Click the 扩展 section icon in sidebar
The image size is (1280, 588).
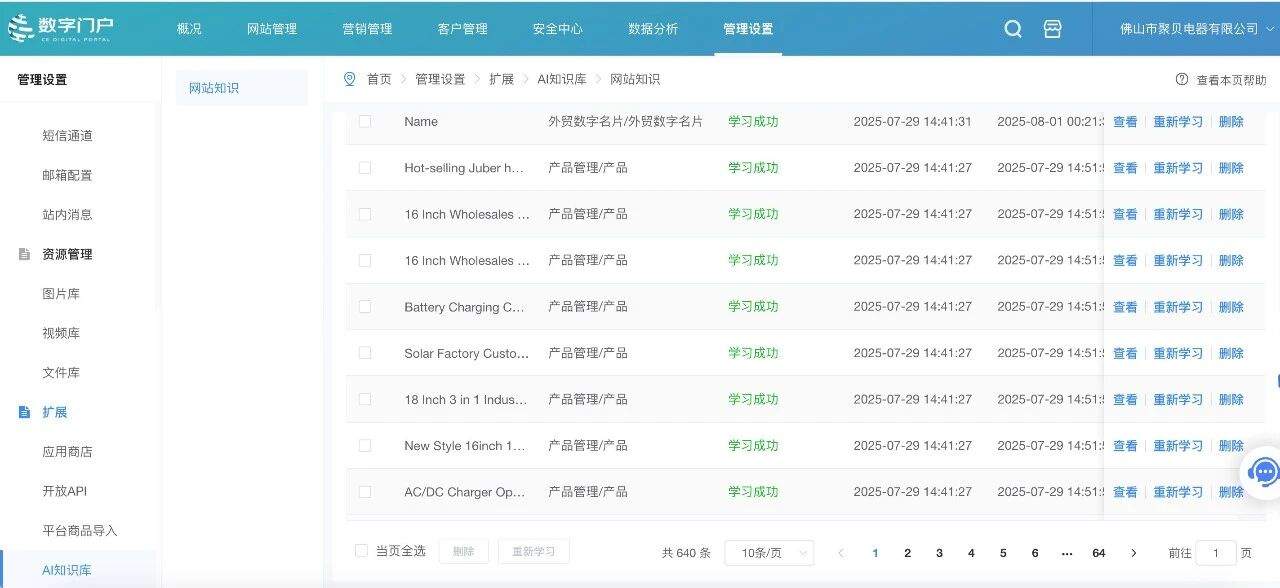(24, 412)
